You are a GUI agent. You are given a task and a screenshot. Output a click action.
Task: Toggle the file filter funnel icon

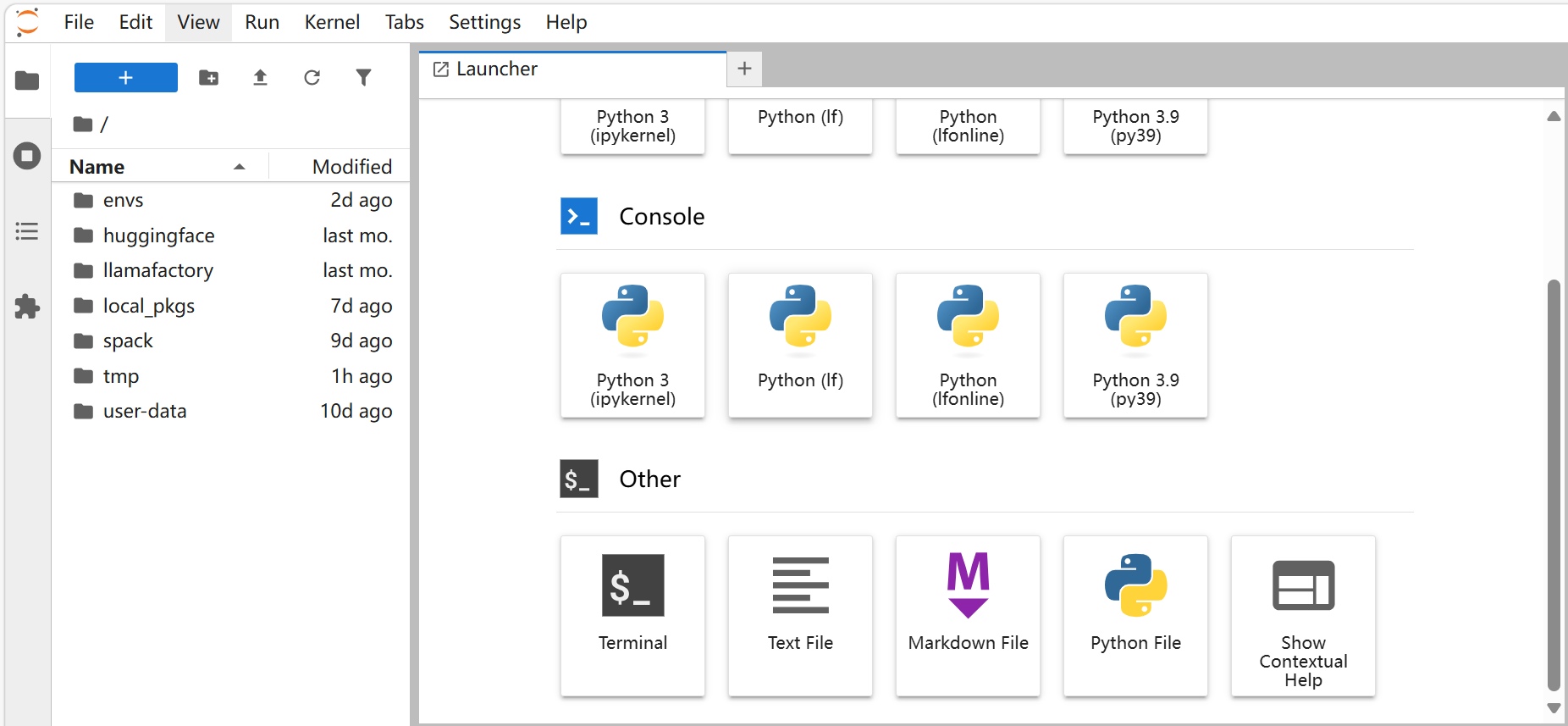tap(363, 78)
